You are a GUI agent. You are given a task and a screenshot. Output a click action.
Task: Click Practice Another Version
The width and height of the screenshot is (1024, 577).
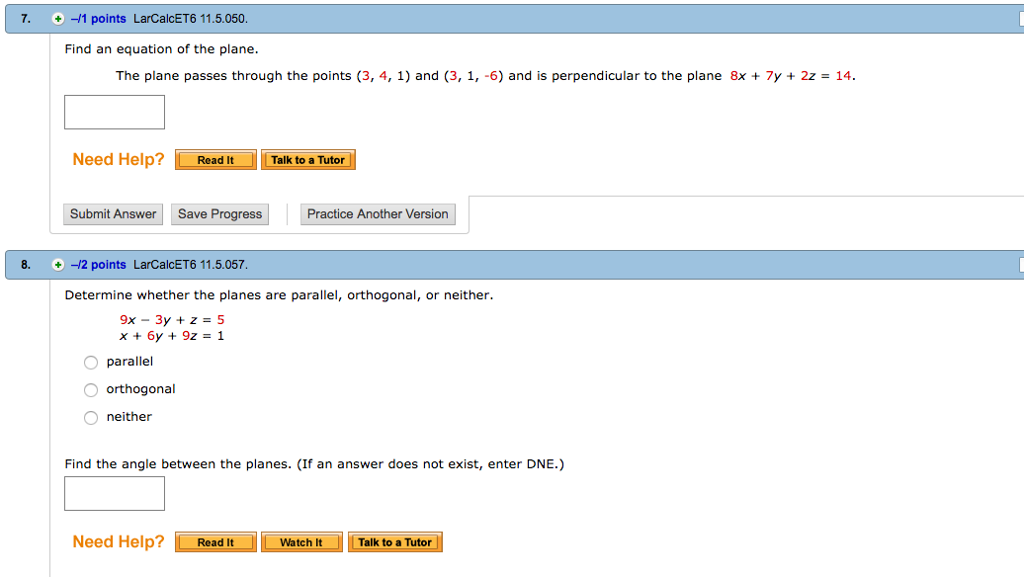tap(377, 213)
